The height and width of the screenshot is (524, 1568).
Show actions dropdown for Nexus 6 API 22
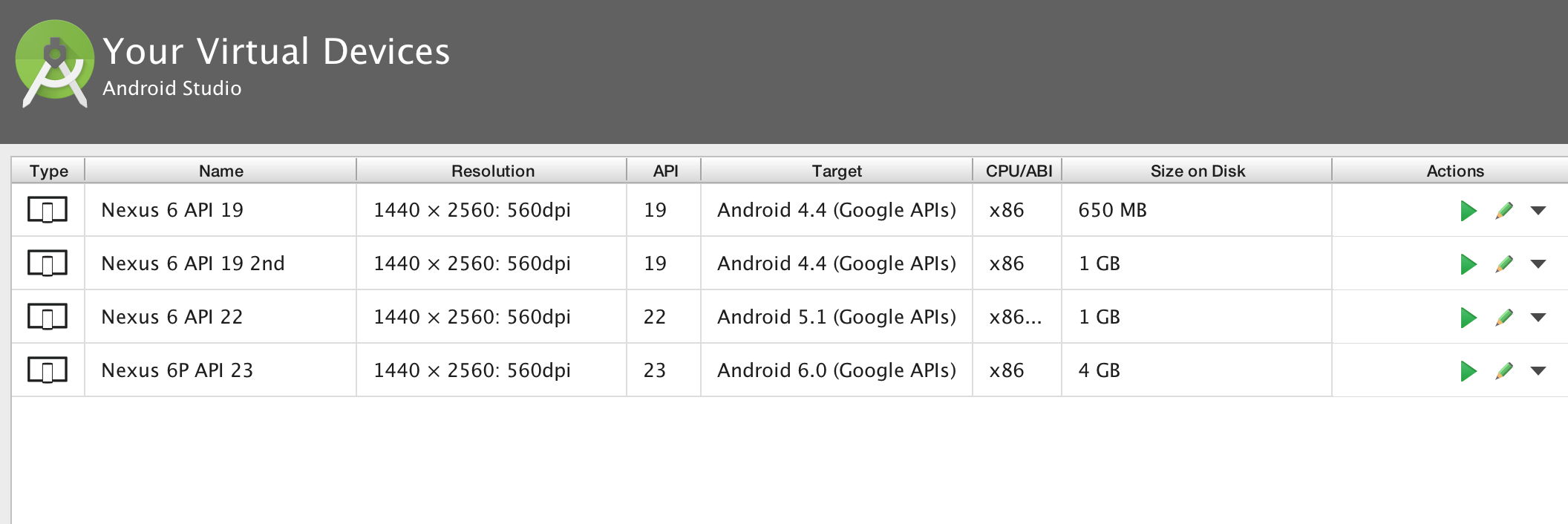point(1538,318)
